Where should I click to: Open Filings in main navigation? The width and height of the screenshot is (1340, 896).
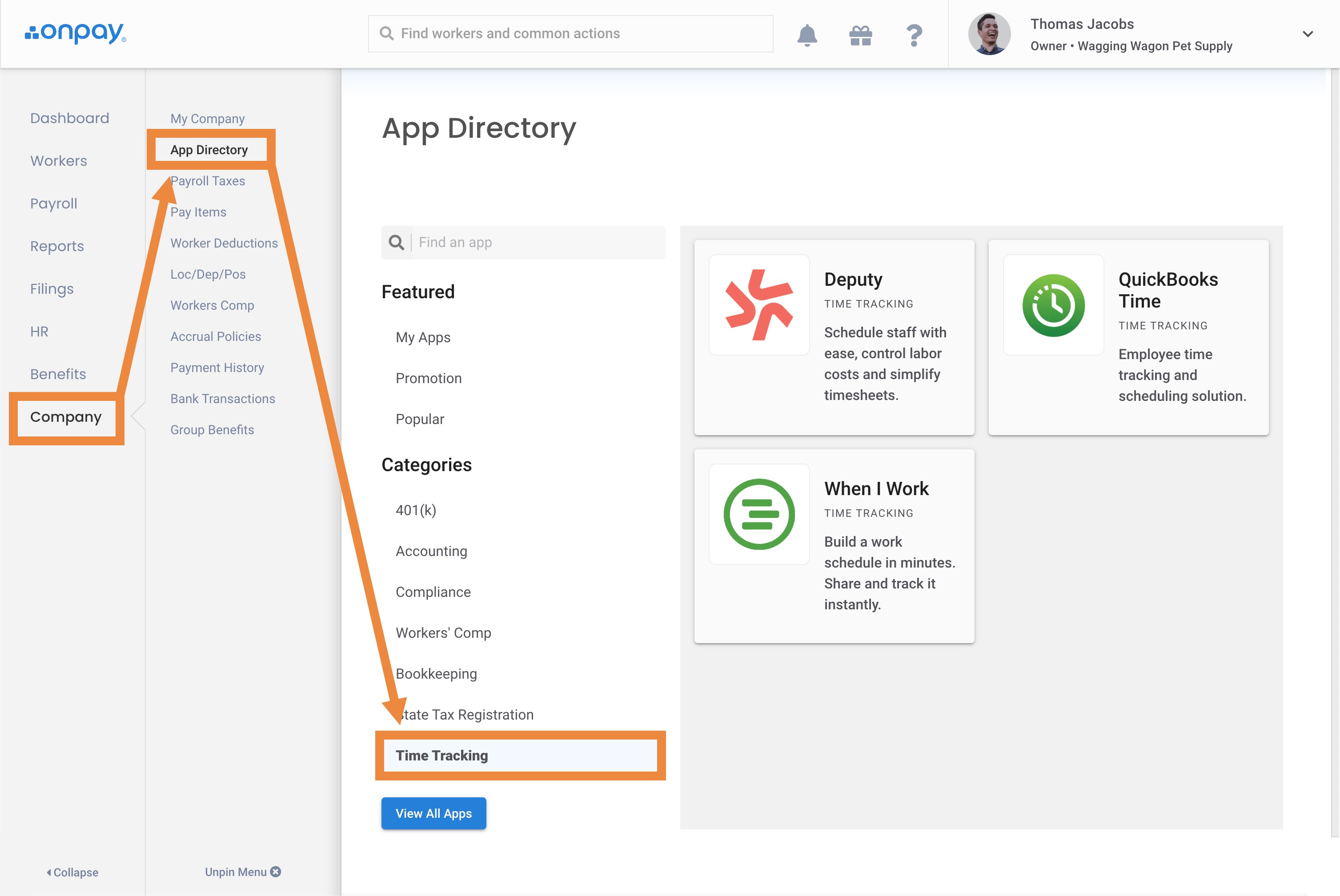pos(52,288)
